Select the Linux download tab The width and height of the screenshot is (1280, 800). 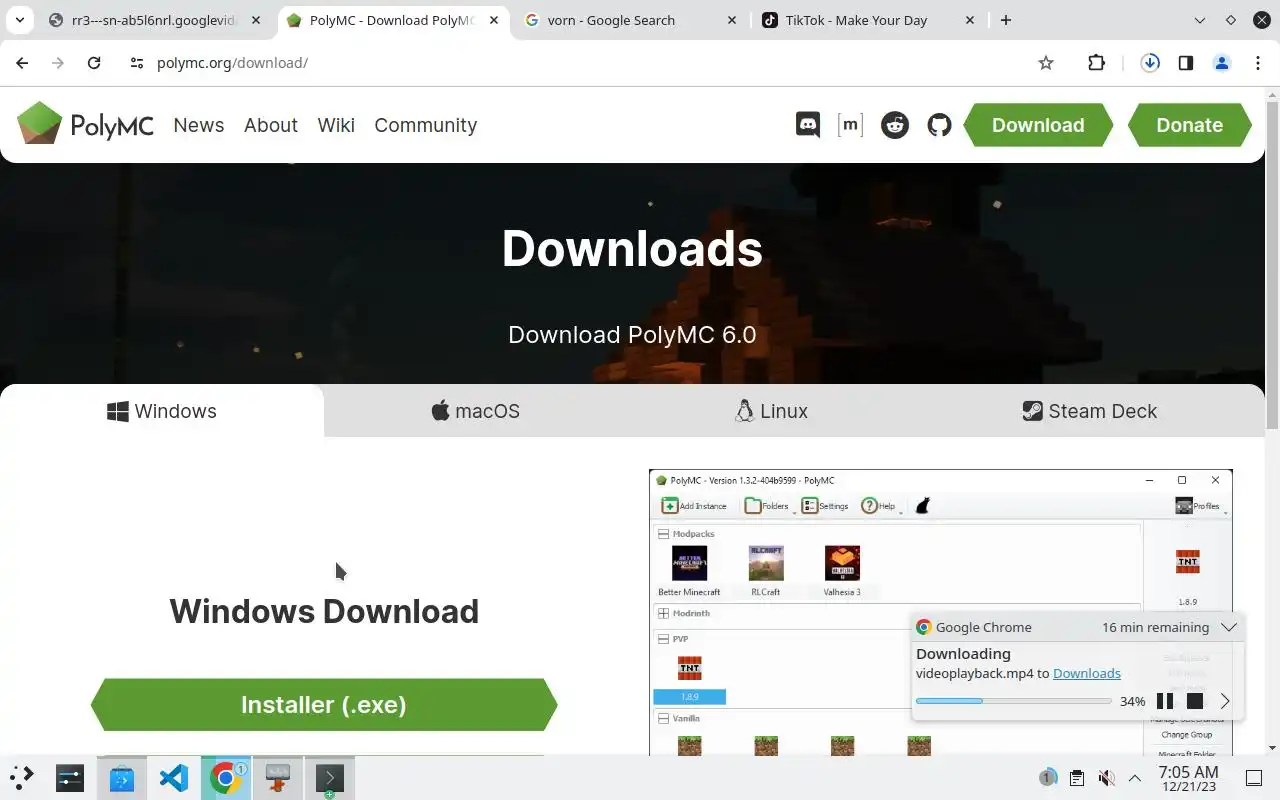click(x=771, y=411)
